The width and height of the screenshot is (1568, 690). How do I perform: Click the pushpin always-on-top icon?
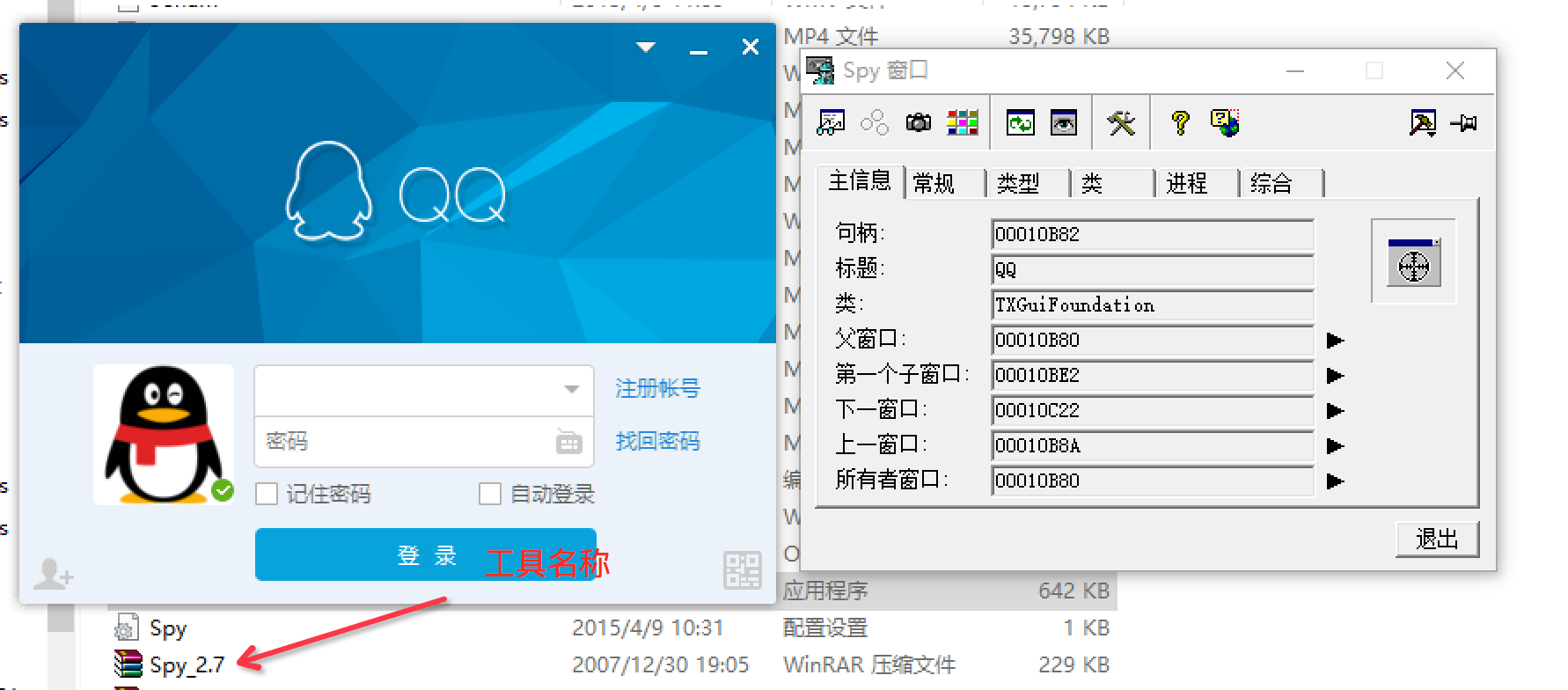pyautogui.click(x=1464, y=123)
